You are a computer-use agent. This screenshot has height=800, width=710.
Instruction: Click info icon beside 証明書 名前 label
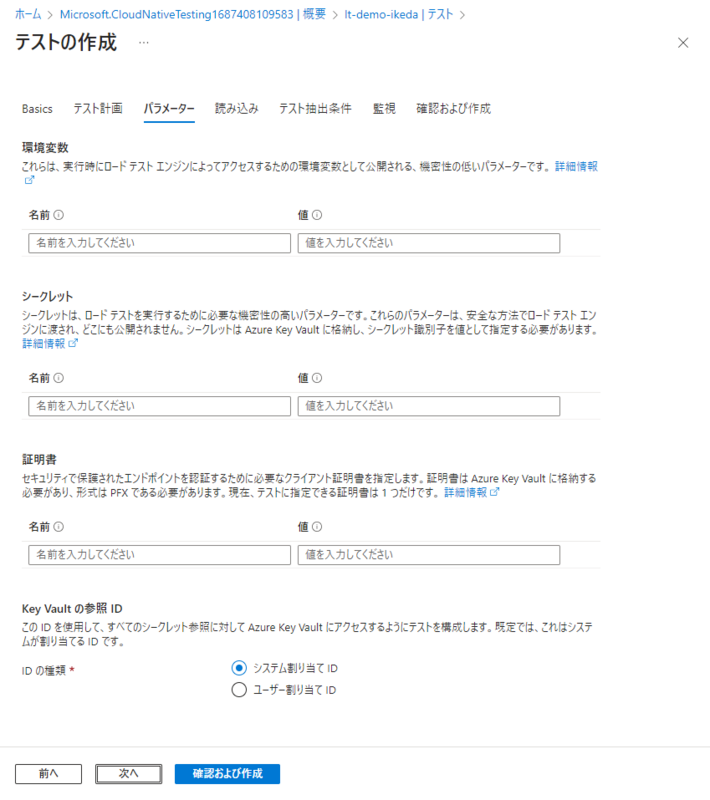(x=59, y=527)
